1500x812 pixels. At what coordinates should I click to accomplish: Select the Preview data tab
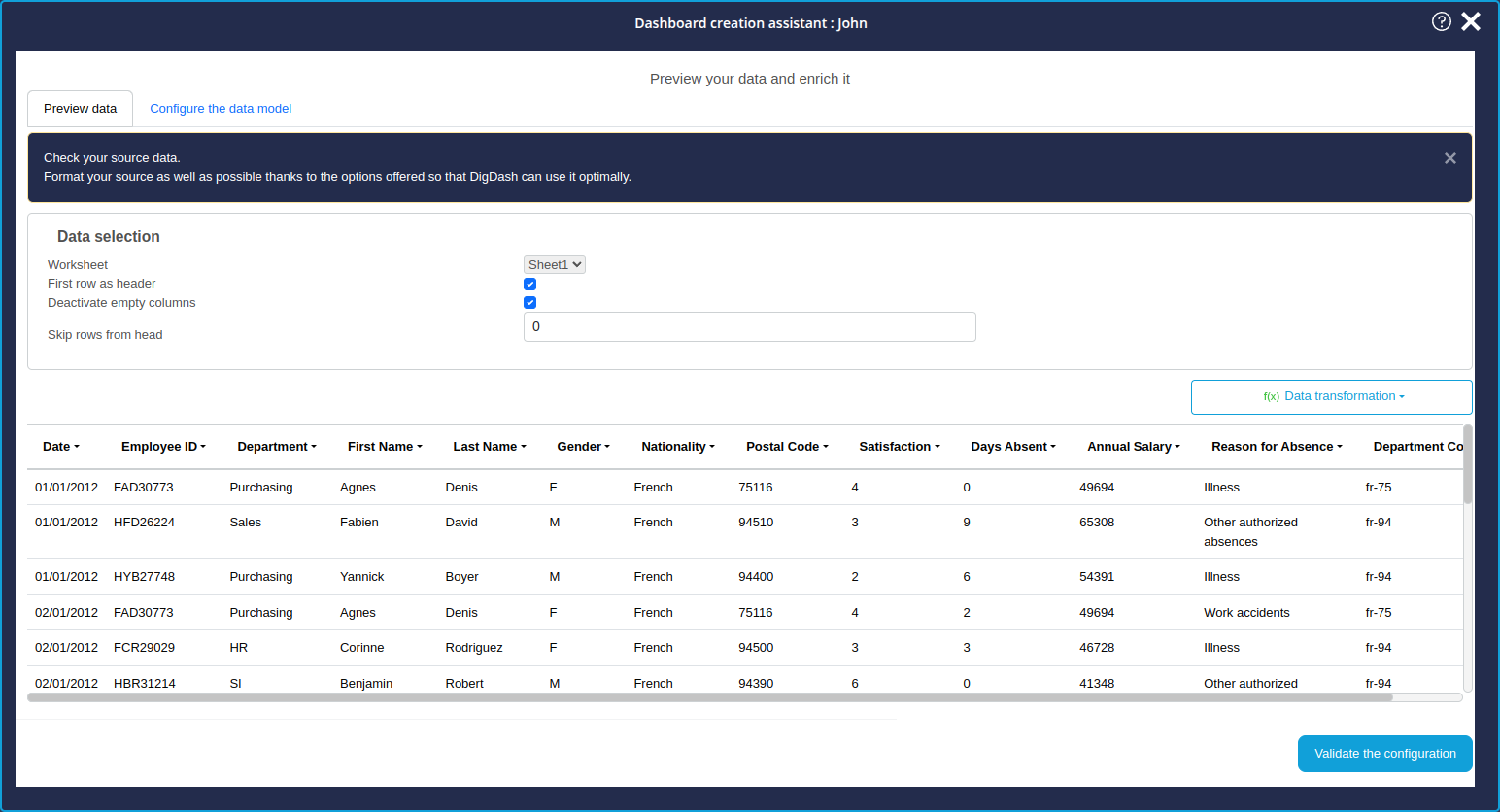(x=80, y=109)
